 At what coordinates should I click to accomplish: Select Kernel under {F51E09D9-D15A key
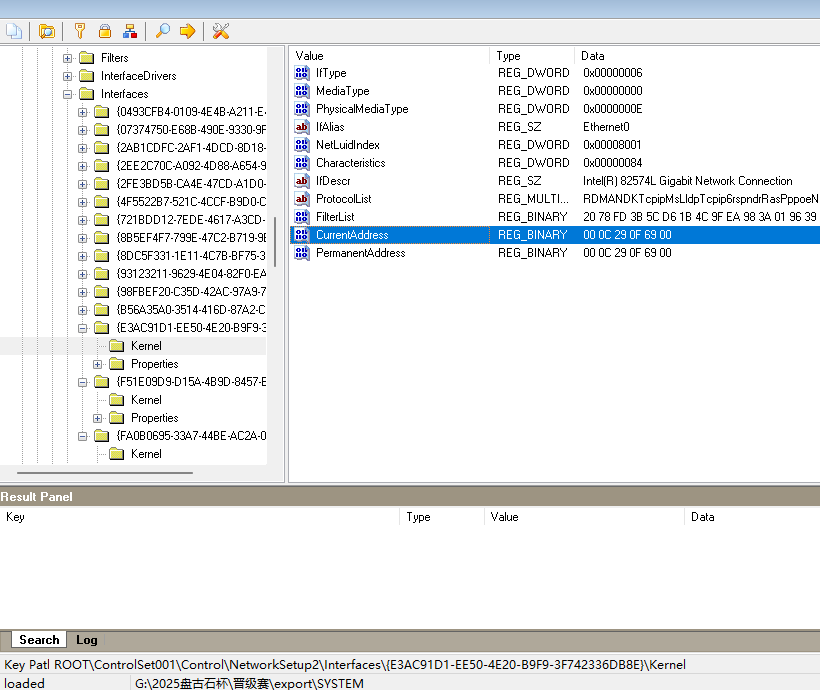(146, 400)
